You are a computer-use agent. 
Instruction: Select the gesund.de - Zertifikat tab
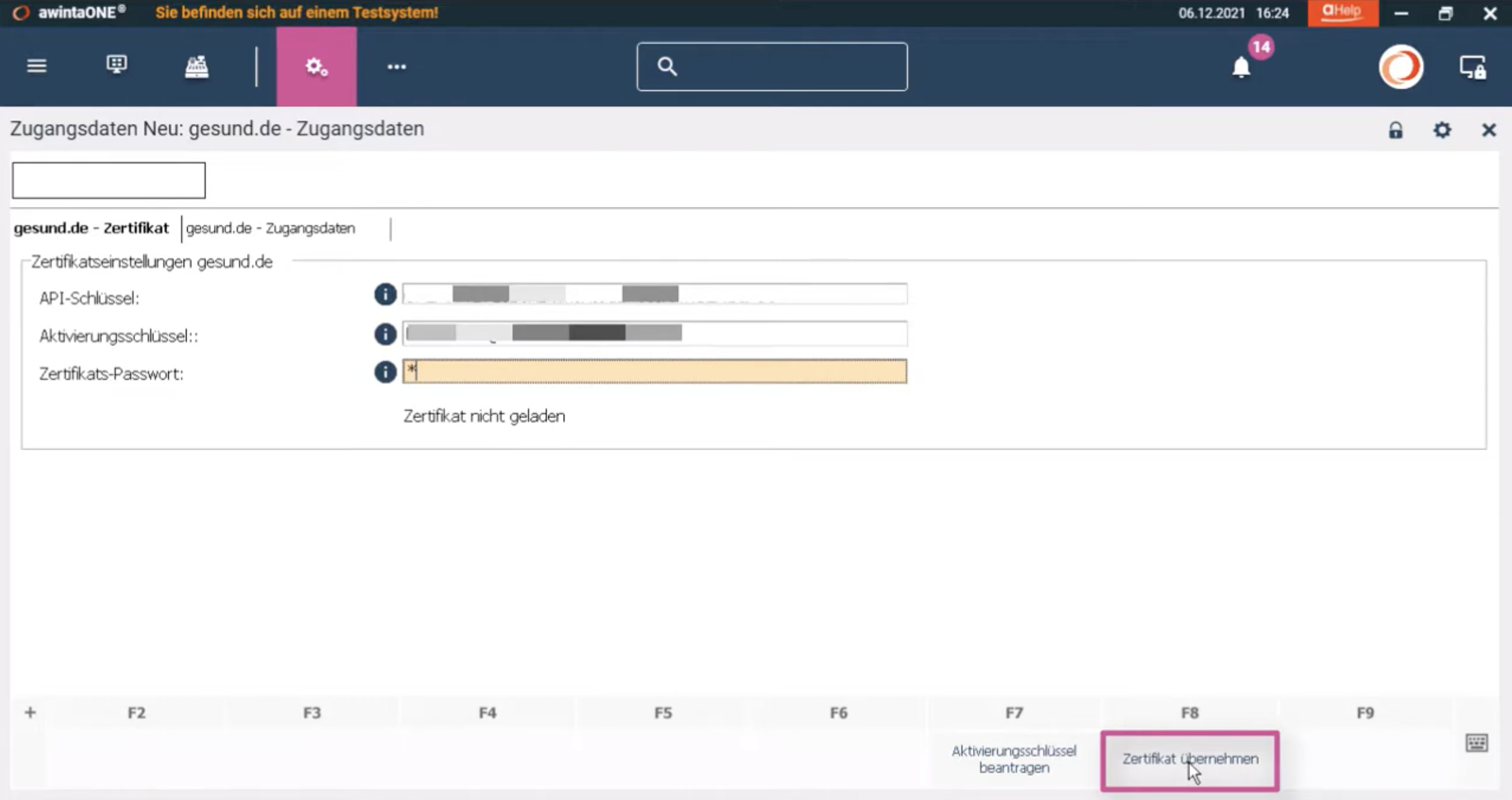[91, 228]
